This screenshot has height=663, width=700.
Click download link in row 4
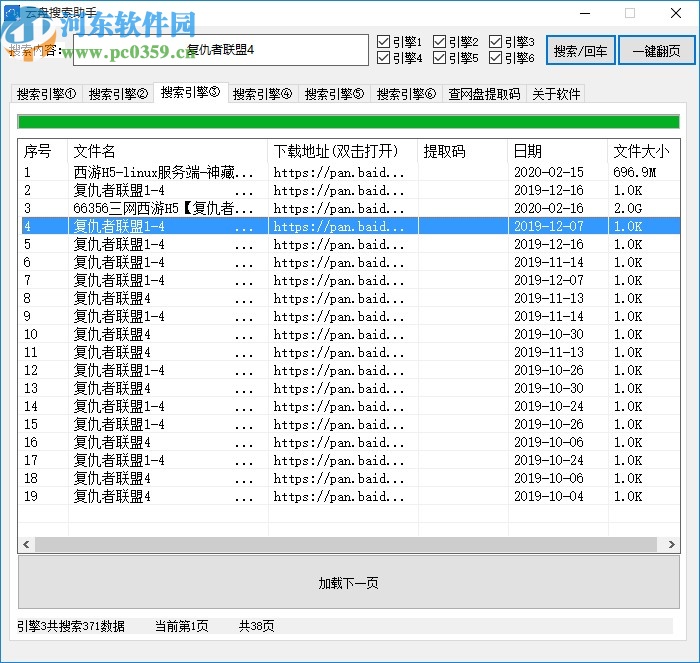click(x=339, y=226)
